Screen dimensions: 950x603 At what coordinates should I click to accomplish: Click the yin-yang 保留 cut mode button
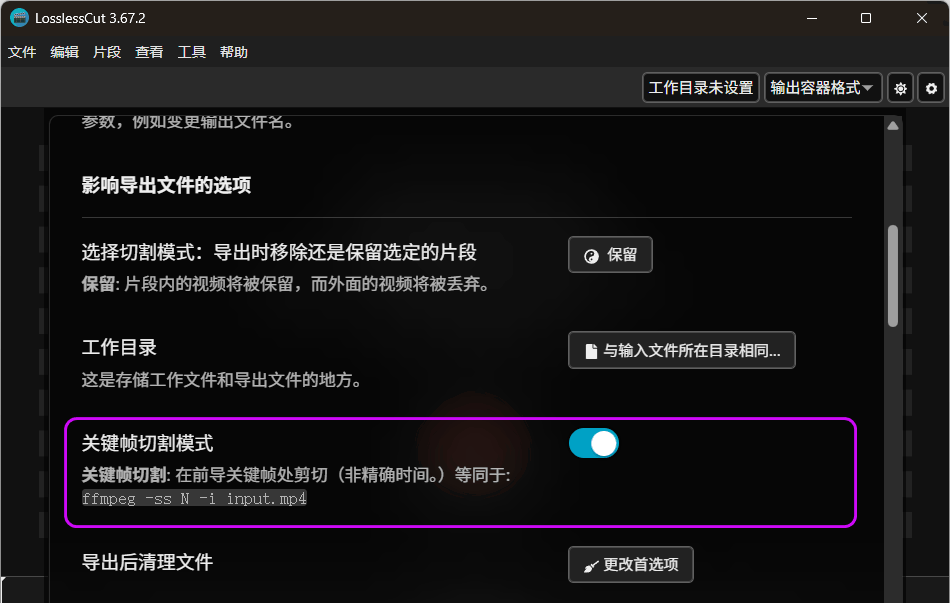(x=610, y=255)
